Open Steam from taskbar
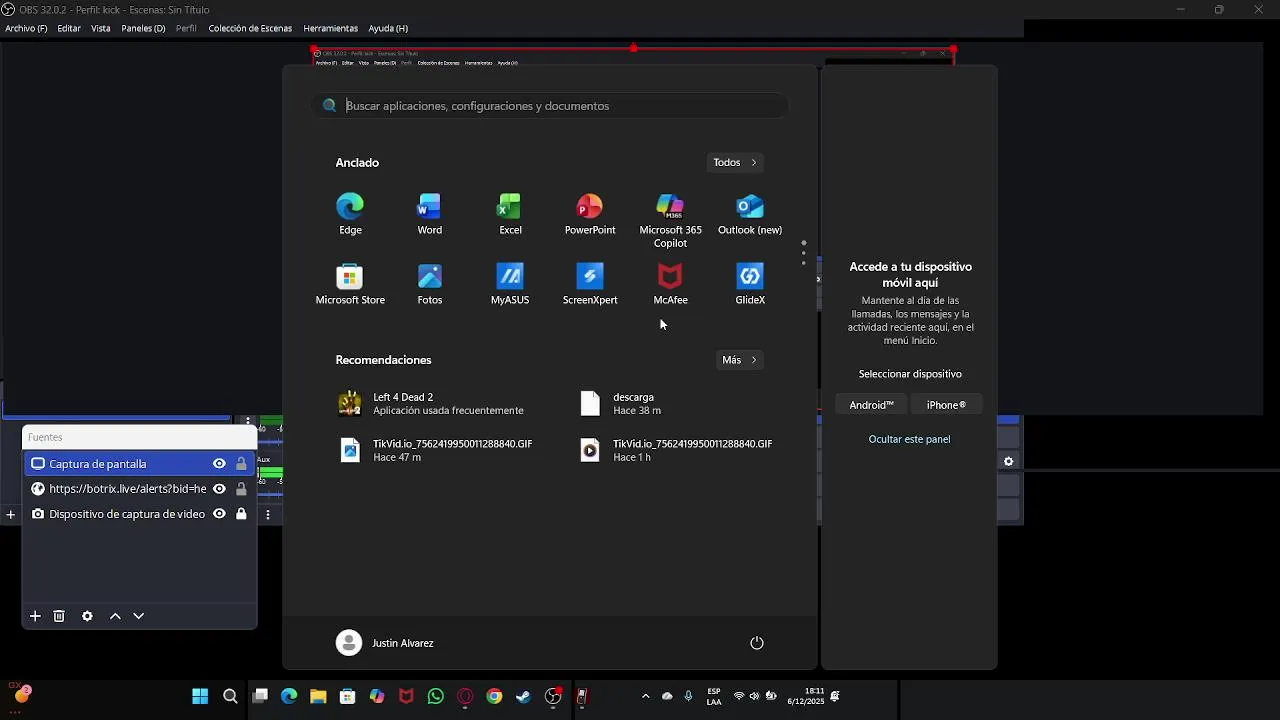This screenshot has height=720, width=1280. click(523, 697)
